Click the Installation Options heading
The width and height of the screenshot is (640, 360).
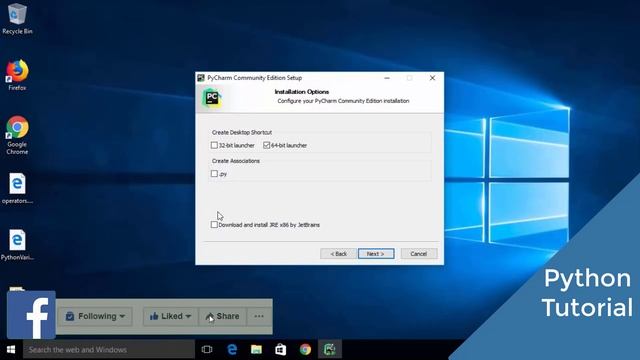[302, 92]
